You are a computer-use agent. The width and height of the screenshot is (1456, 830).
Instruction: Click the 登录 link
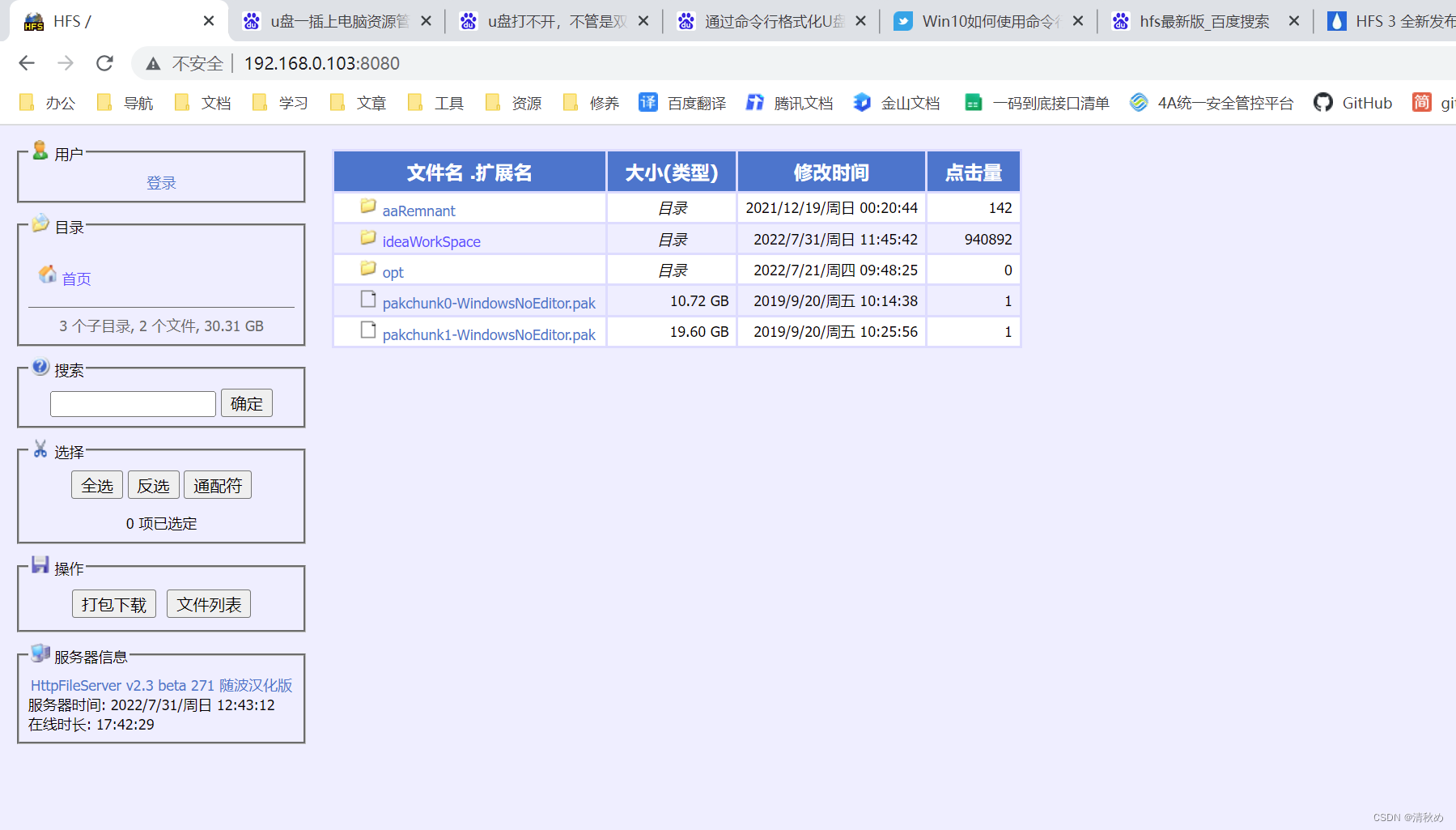(x=162, y=181)
